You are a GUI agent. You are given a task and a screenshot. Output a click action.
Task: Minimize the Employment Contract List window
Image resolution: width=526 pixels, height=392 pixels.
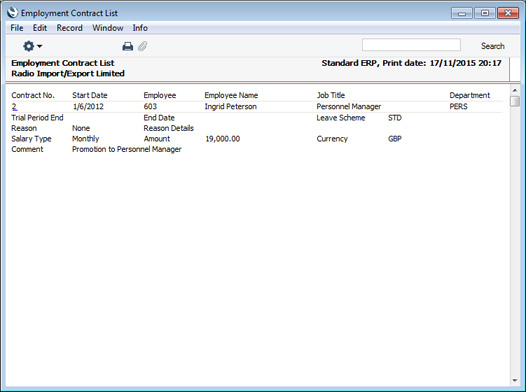462,13
